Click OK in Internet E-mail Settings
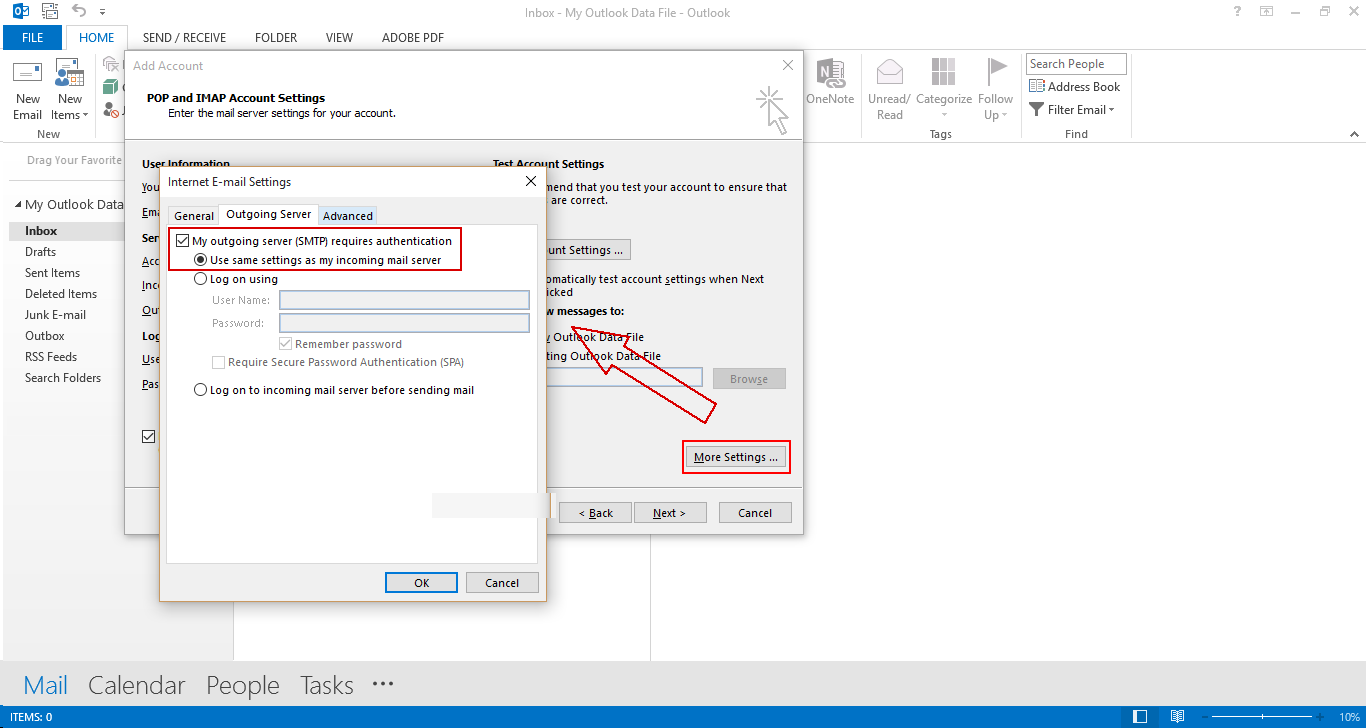 point(421,583)
